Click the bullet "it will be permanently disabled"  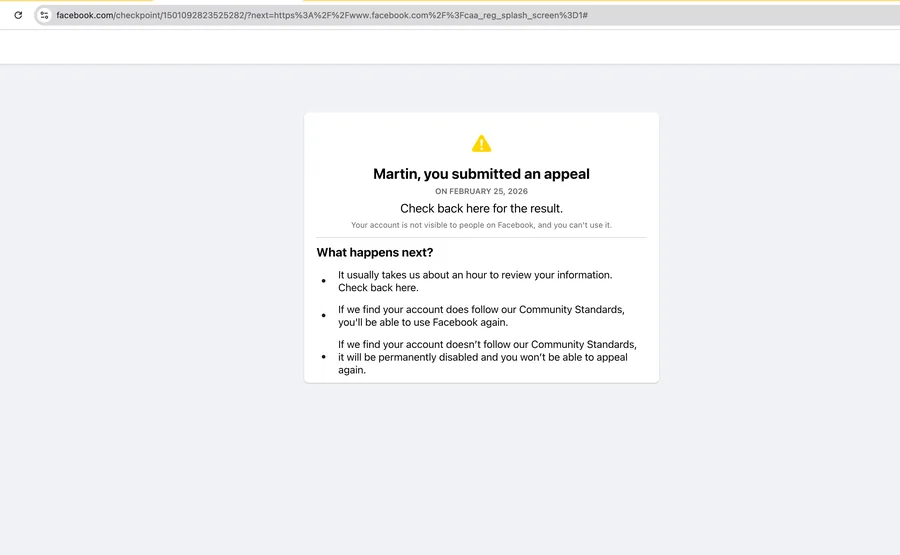[x=487, y=357]
